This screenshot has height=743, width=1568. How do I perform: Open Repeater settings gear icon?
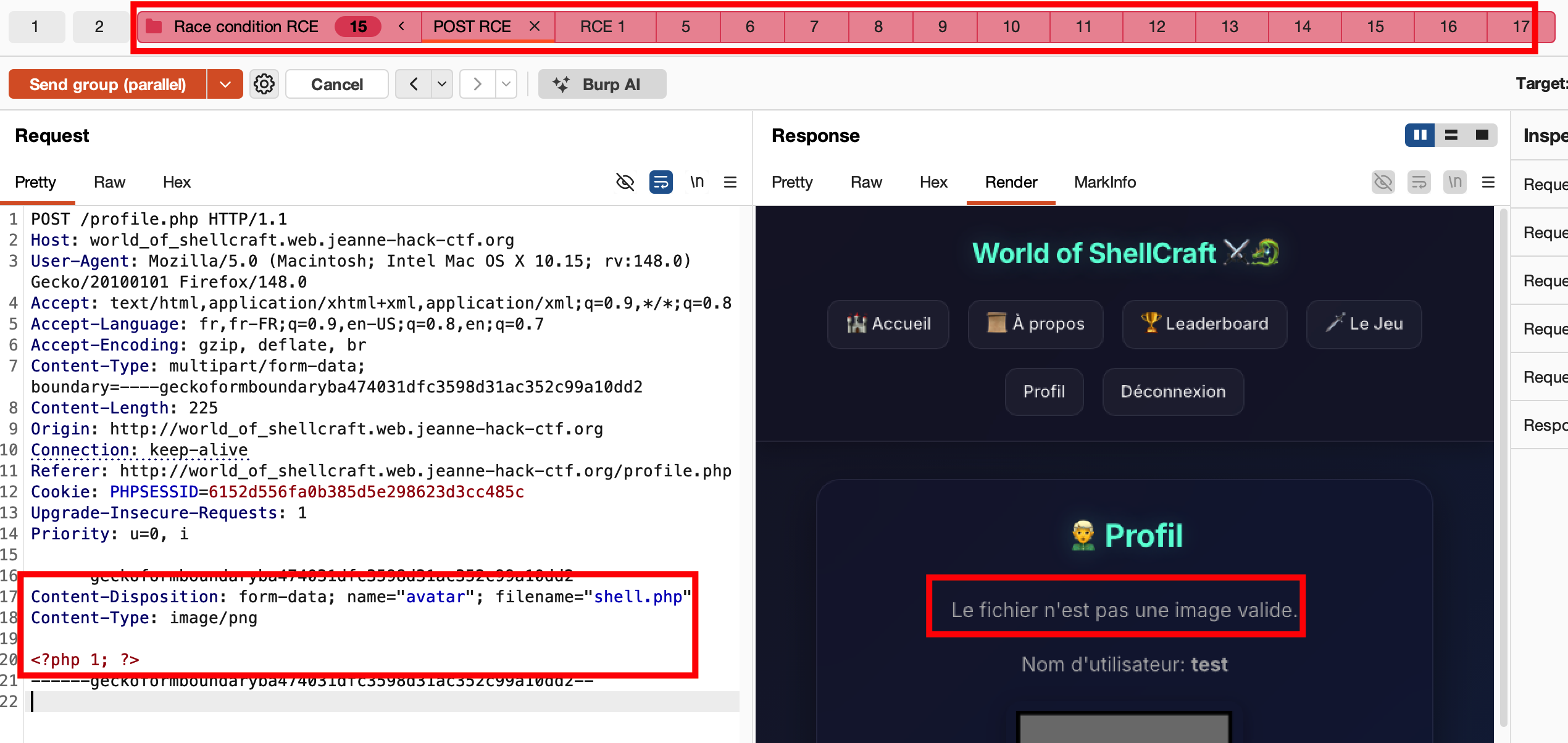264,84
